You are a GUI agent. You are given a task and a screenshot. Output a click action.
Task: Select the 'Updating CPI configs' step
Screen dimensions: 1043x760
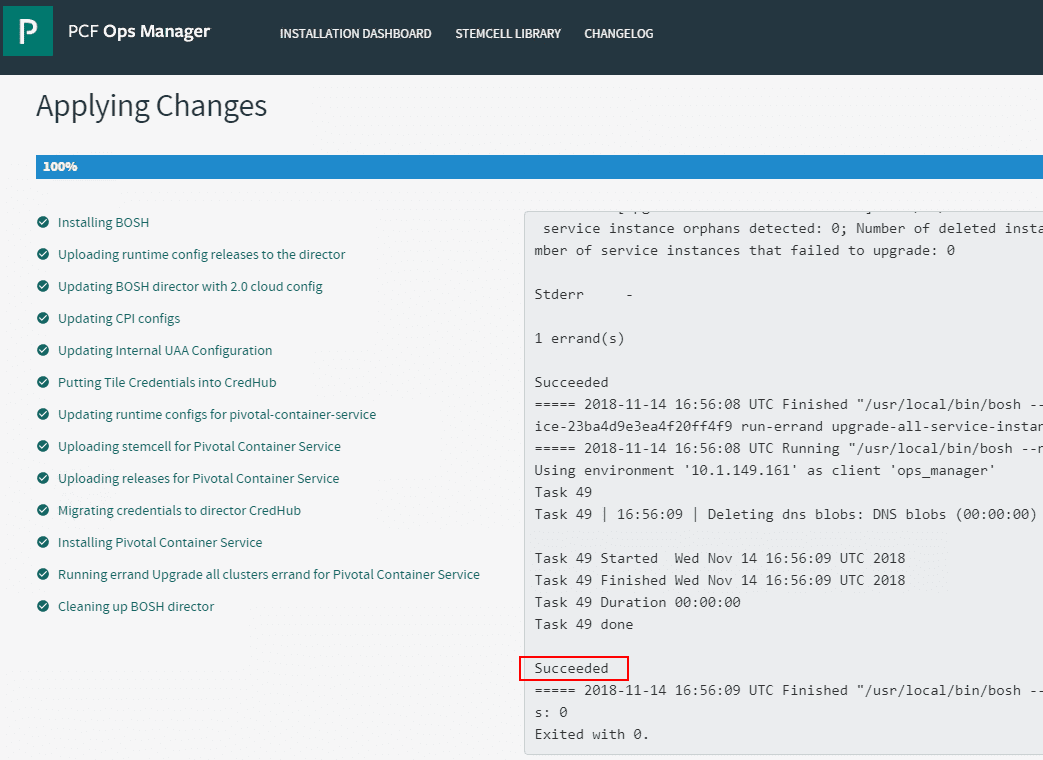point(119,318)
